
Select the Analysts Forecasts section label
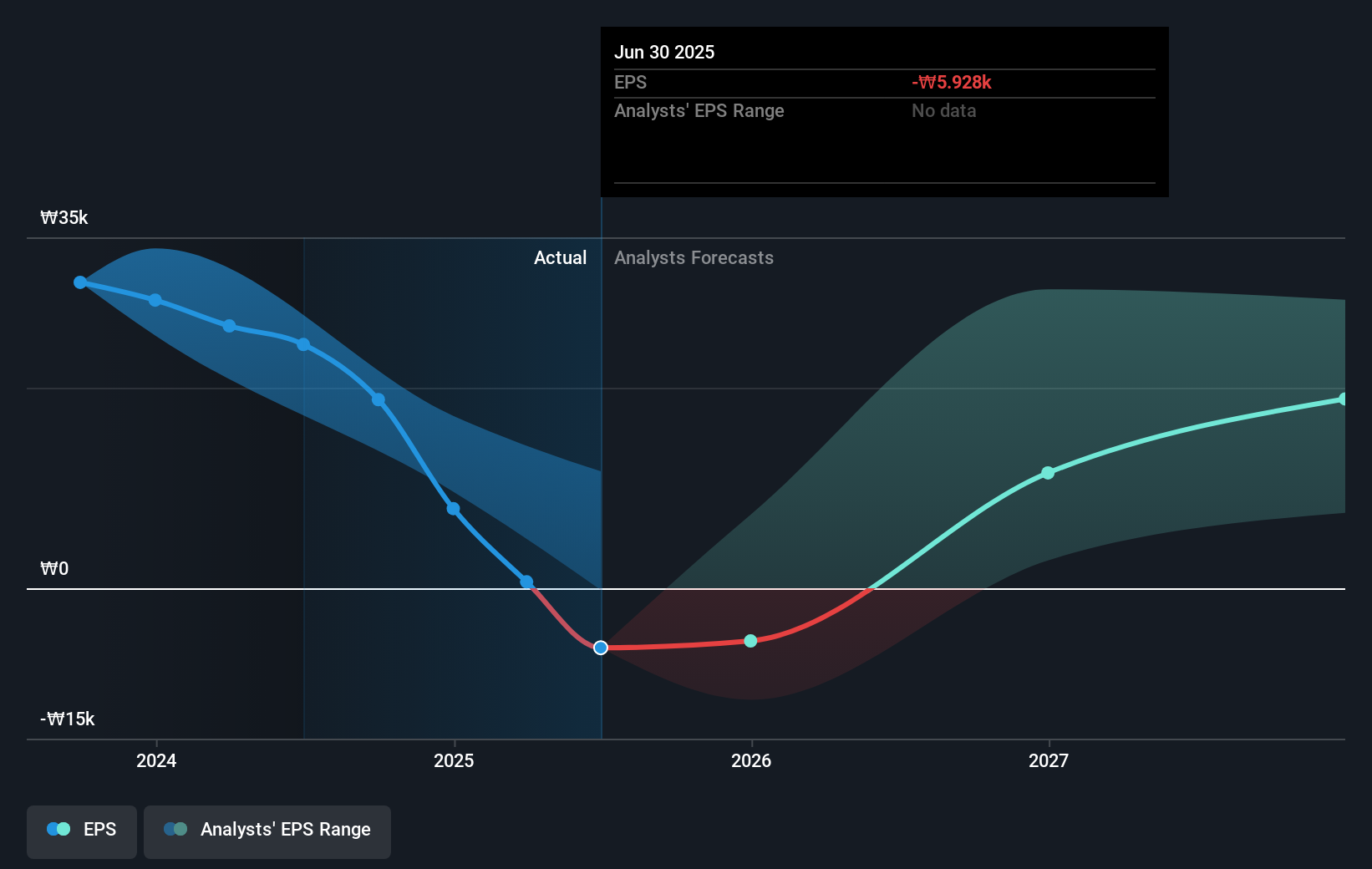coord(694,257)
